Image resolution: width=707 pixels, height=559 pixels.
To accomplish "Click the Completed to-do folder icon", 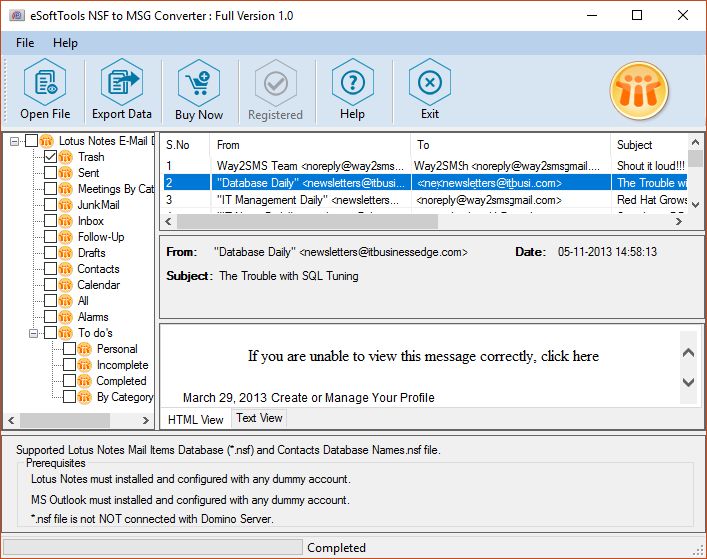I will click(x=84, y=381).
